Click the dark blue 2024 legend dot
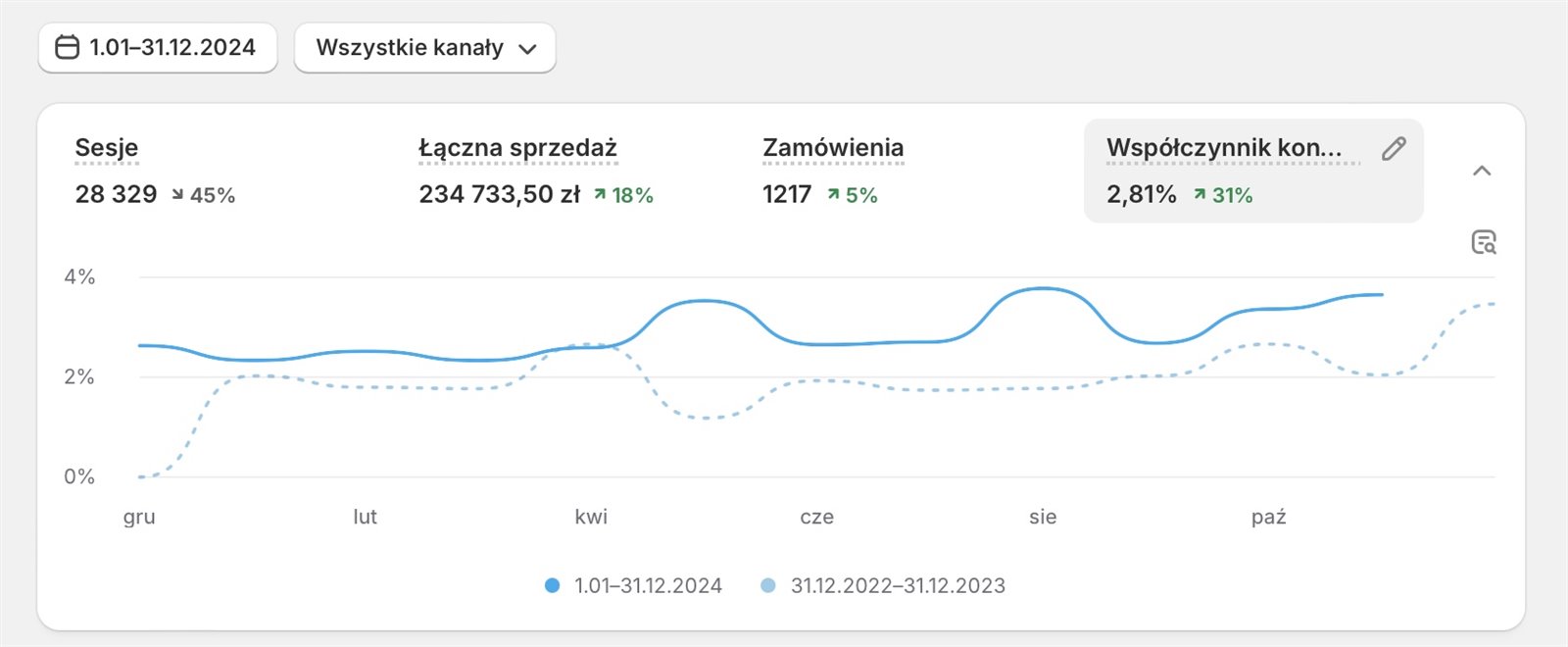Image resolution: width=1568 pixels, height=647 pixels. [x=552, y=585]
